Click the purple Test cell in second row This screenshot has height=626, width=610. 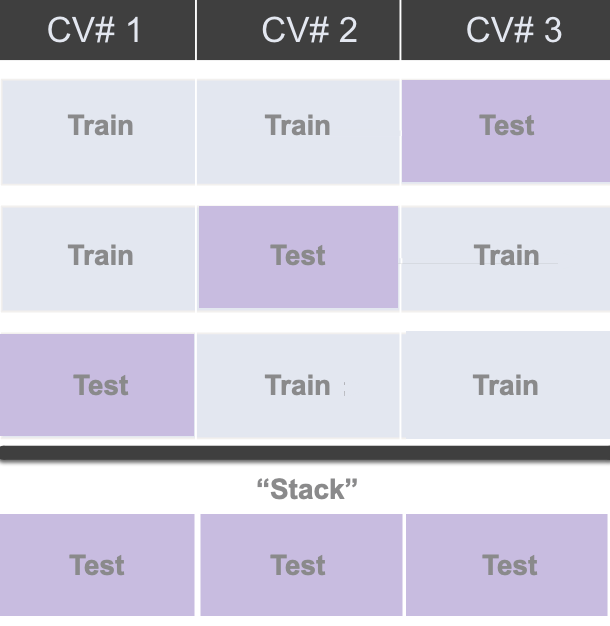tap(298, 257)
